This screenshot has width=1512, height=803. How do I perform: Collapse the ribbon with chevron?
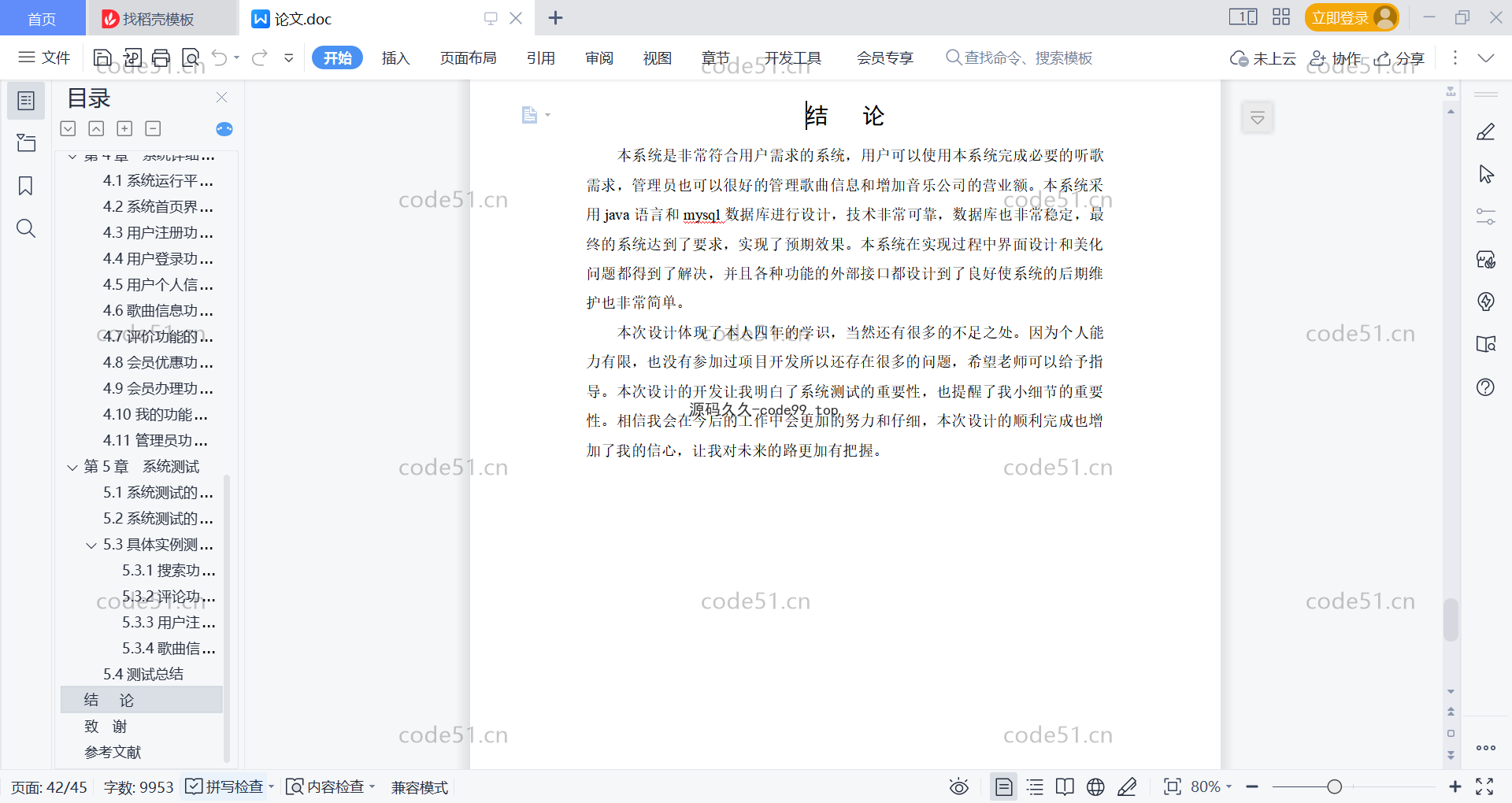[x=1486, y=58]
